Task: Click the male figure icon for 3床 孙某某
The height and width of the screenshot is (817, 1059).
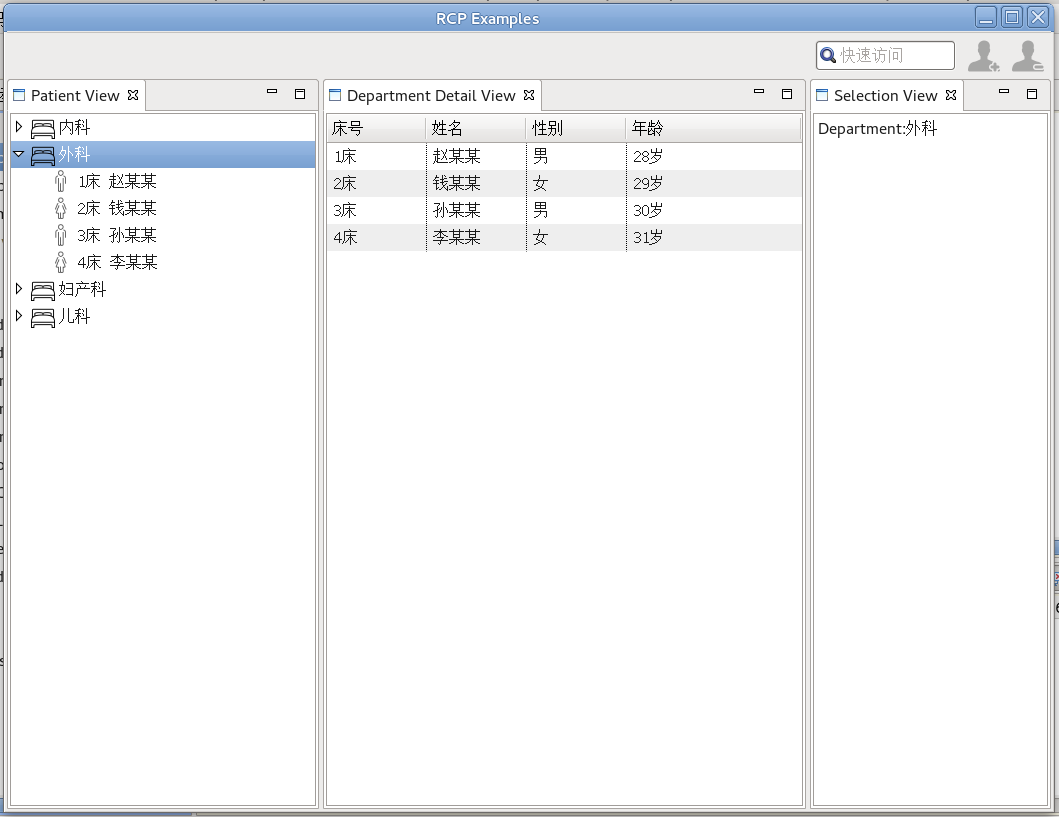Action: (61, 235)
